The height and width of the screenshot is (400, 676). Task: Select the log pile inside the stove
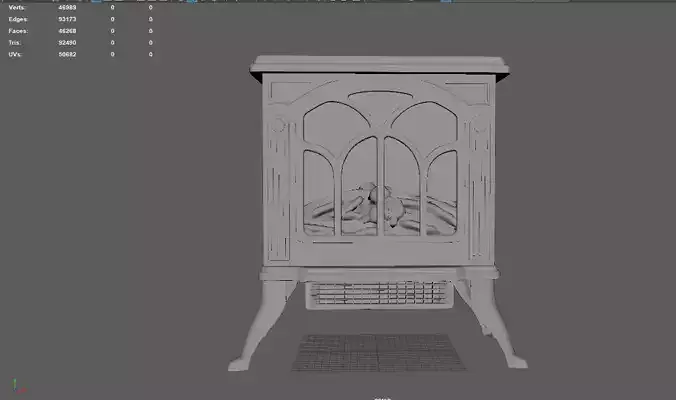[379, 209]
